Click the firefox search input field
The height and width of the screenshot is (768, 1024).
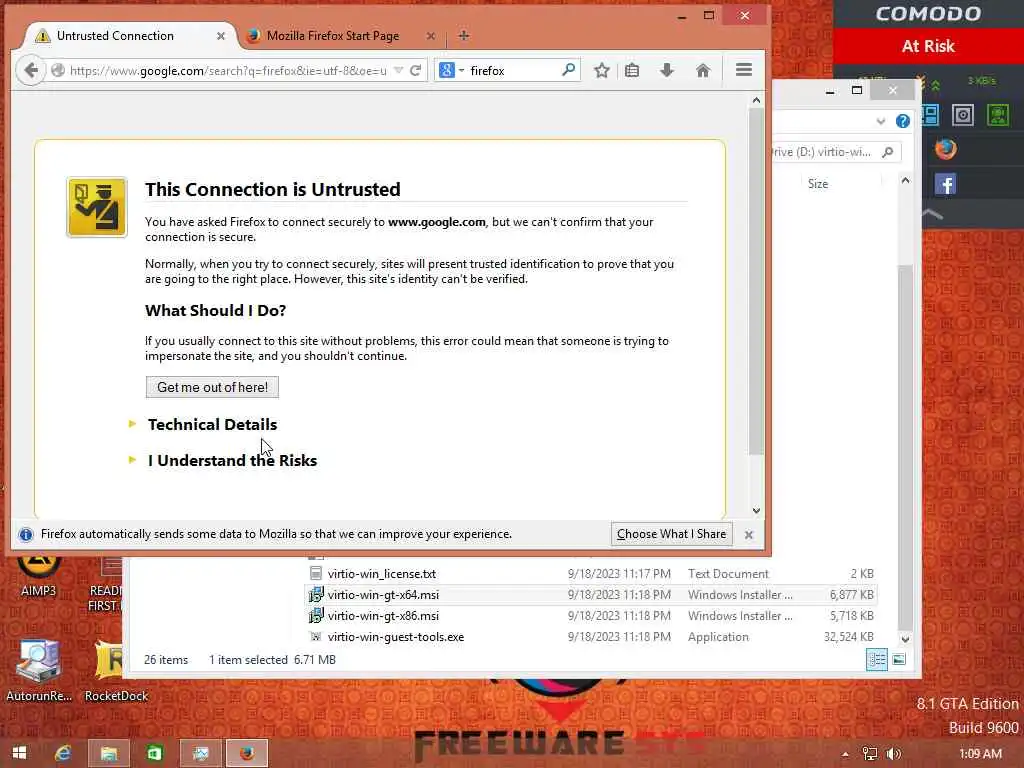coord(513,70)
